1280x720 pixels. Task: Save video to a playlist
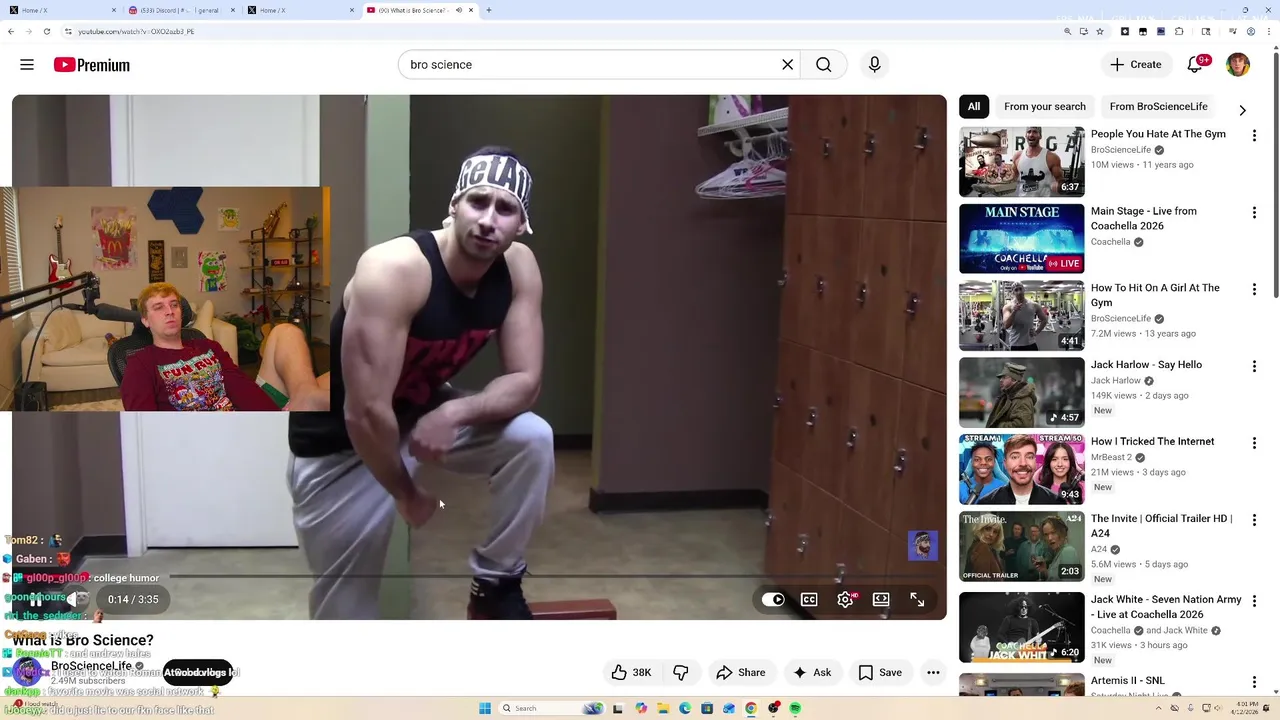(x=880, y=673)
